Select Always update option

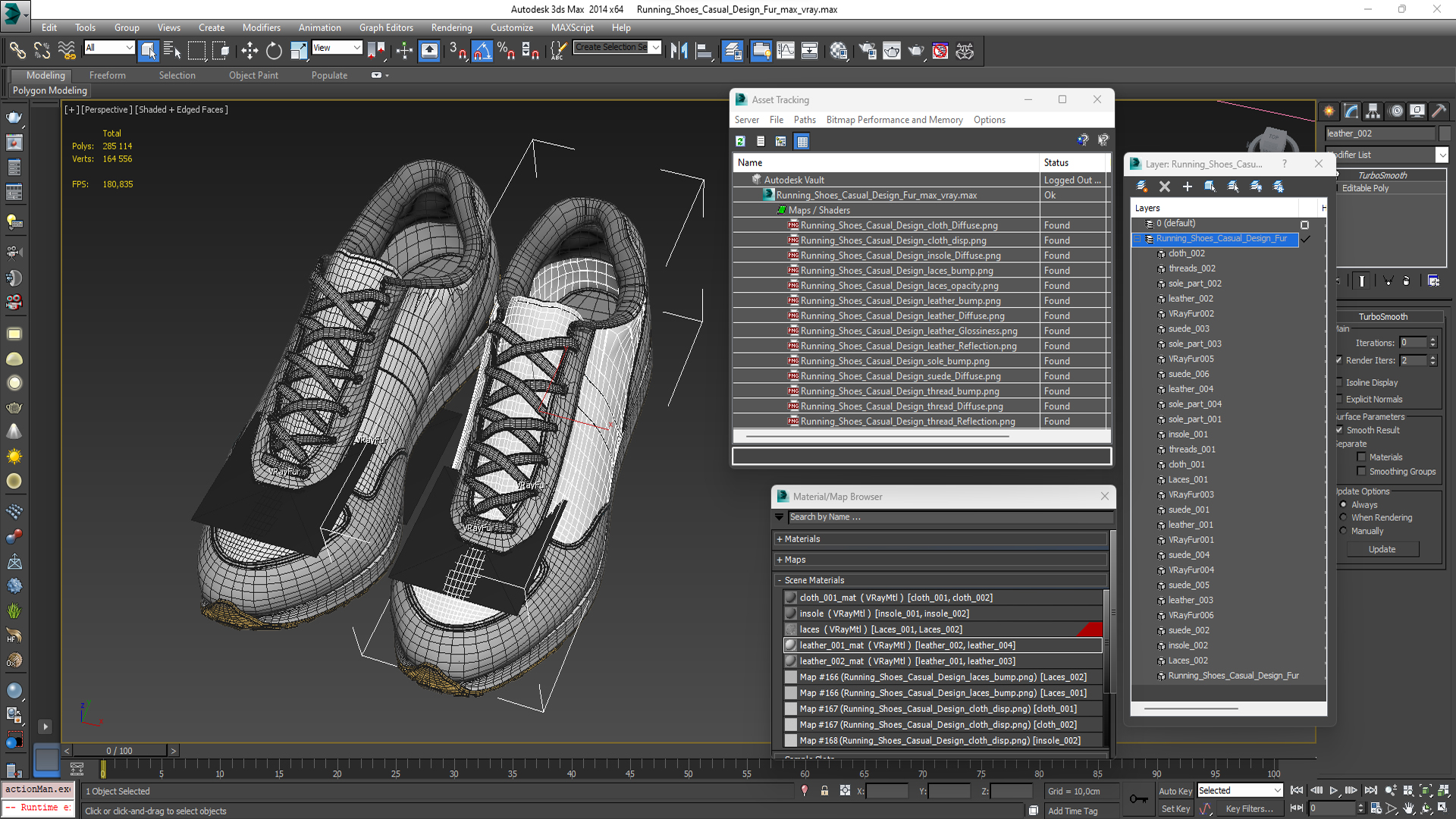(x=1344, y=505)
